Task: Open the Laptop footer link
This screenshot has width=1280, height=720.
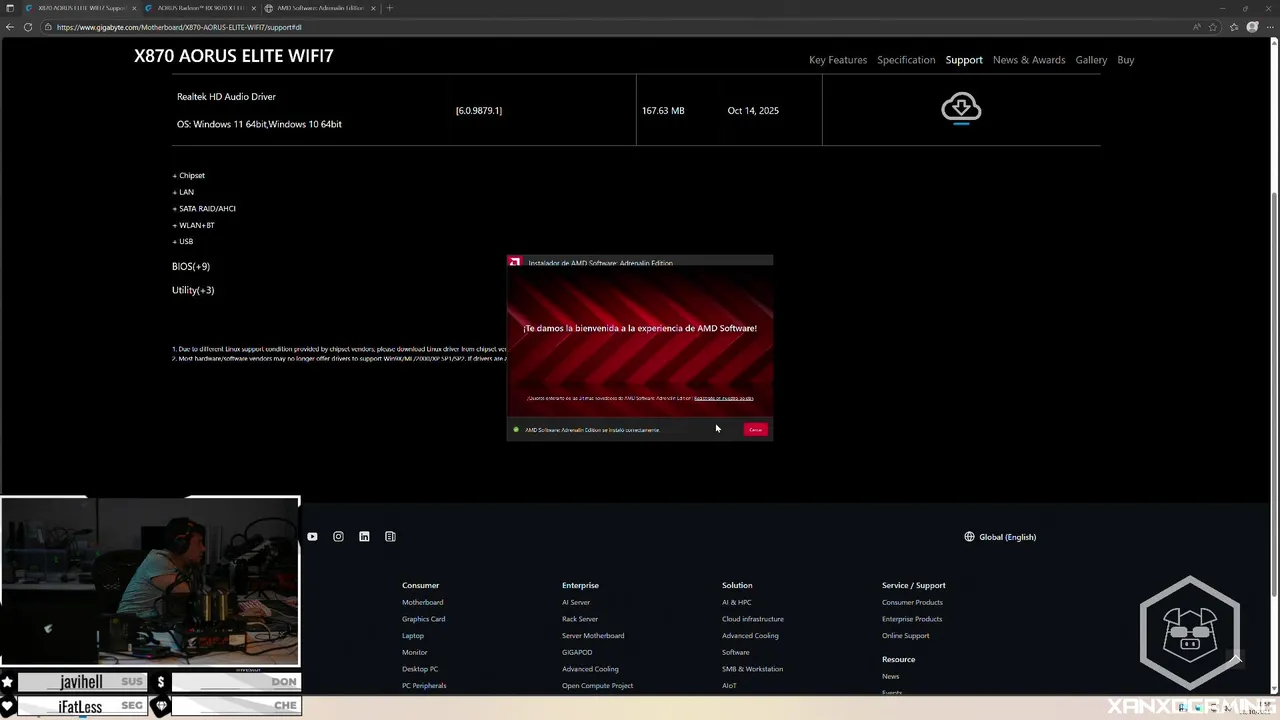Action: tap(413, 636)
